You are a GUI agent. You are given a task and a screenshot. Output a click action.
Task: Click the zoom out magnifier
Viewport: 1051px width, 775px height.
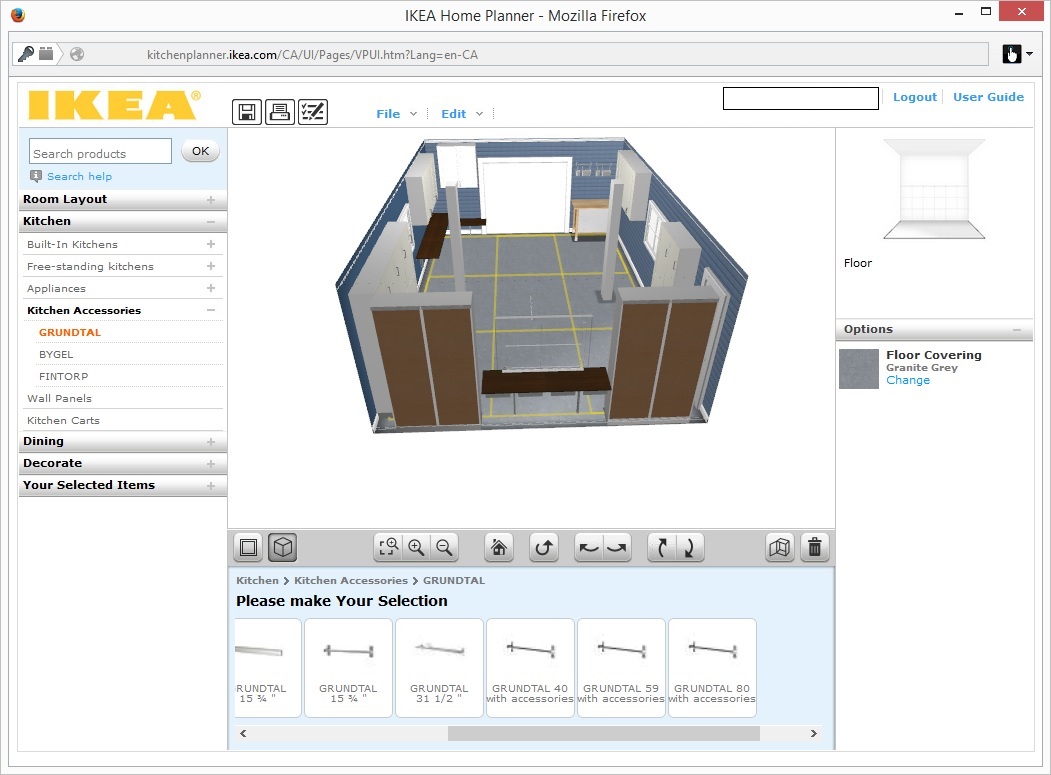click(x=444, y=548)
